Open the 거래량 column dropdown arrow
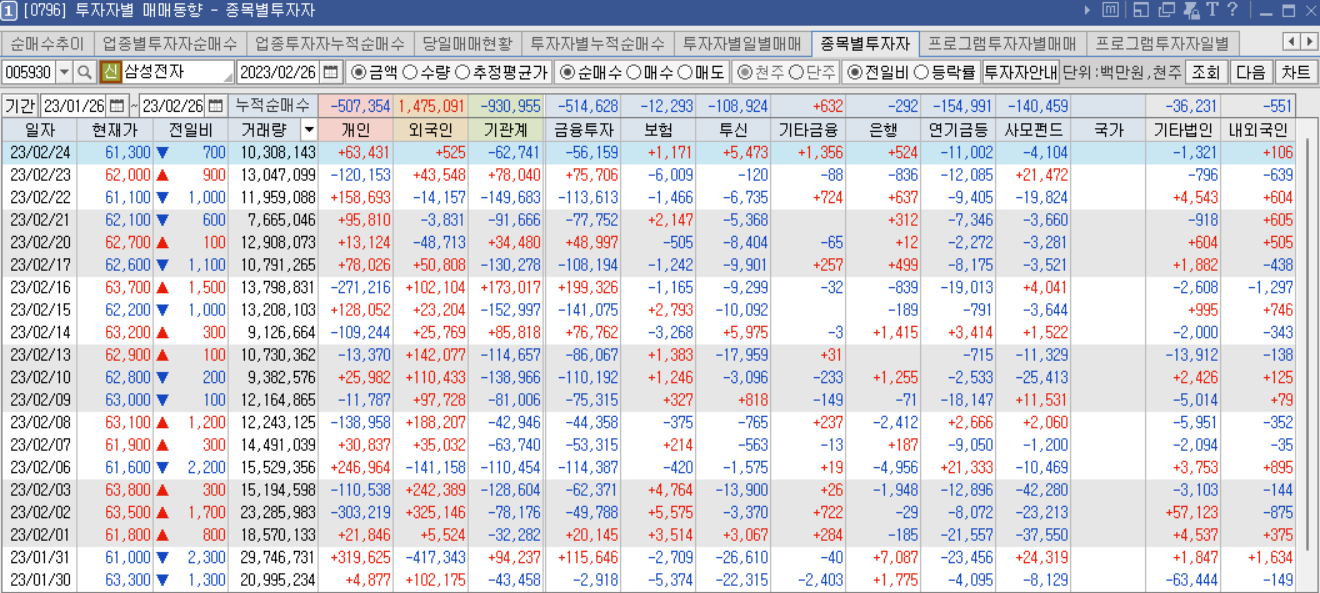1320x593 pixels. pyautogui.click(x=309, y=130)
